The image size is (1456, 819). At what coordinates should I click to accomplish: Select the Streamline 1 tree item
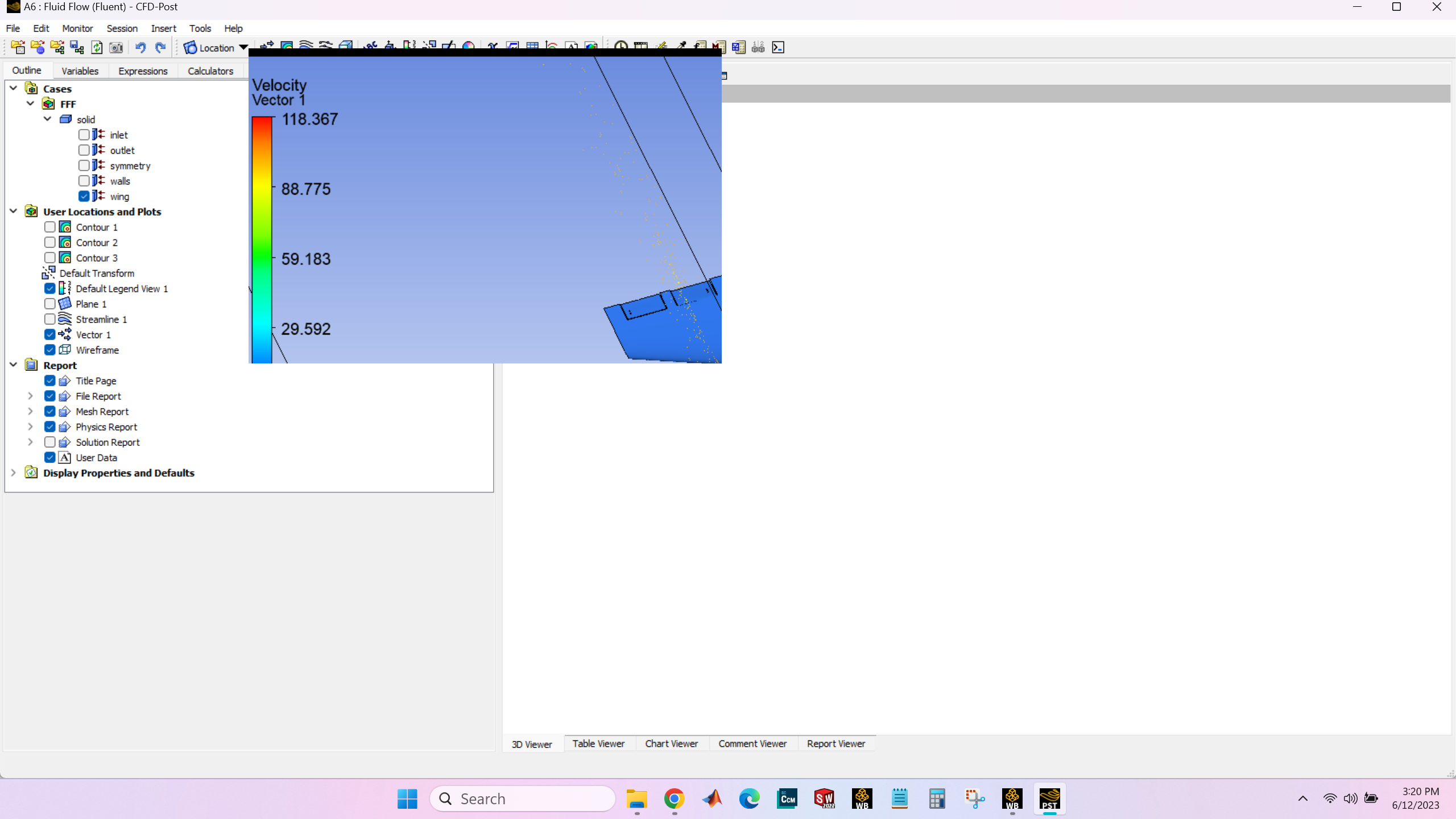[x=101, y=320]
